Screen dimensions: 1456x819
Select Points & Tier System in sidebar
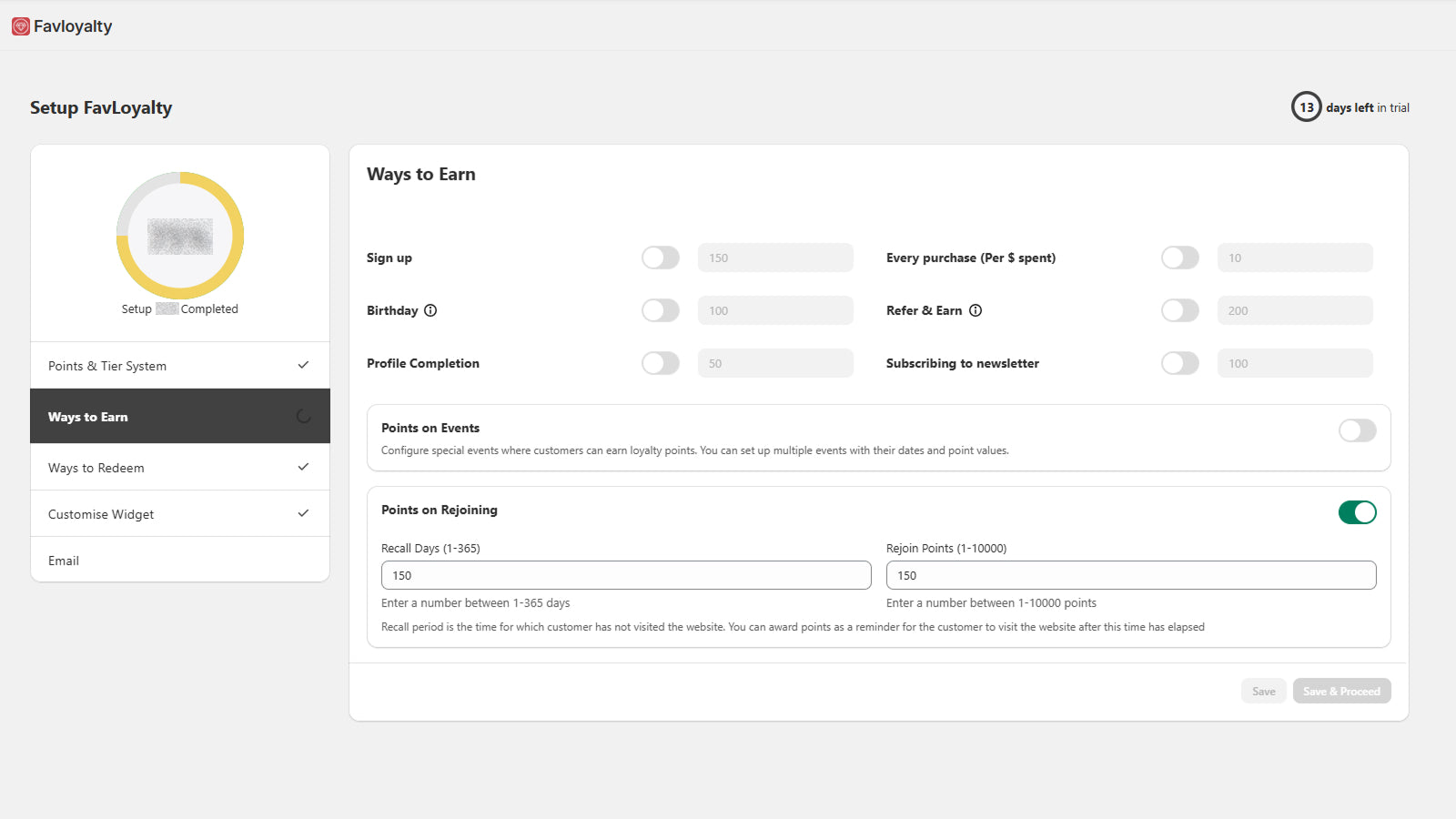[x=107, y=365]
